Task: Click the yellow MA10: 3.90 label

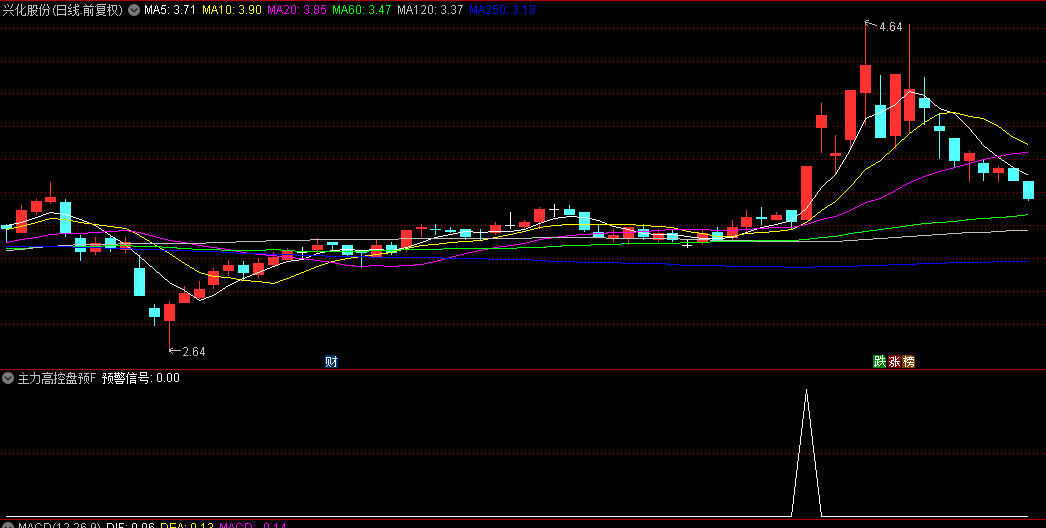Action: 231,10
